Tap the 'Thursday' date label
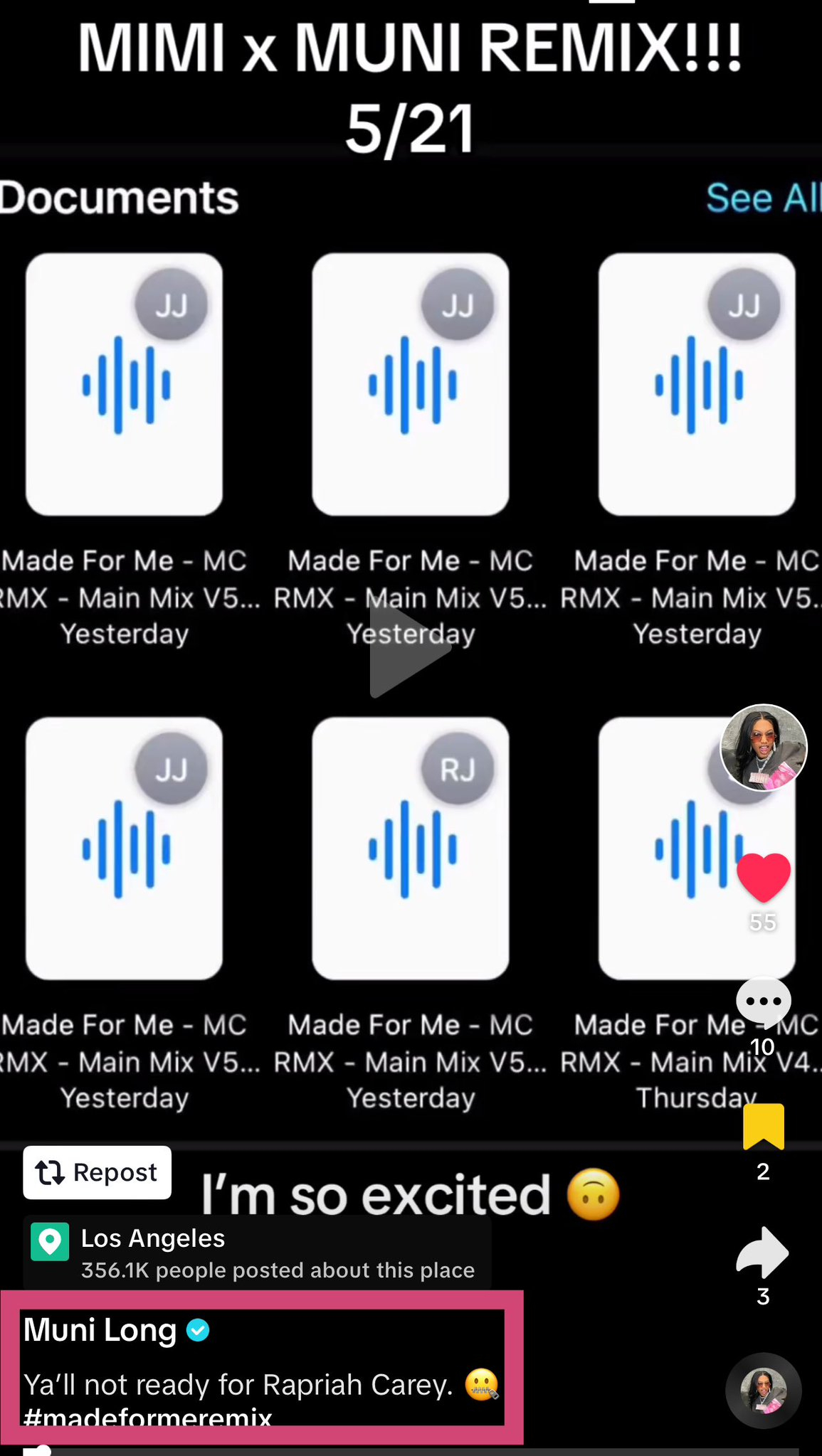822x1456 pixels. (x=696, y=1098)
